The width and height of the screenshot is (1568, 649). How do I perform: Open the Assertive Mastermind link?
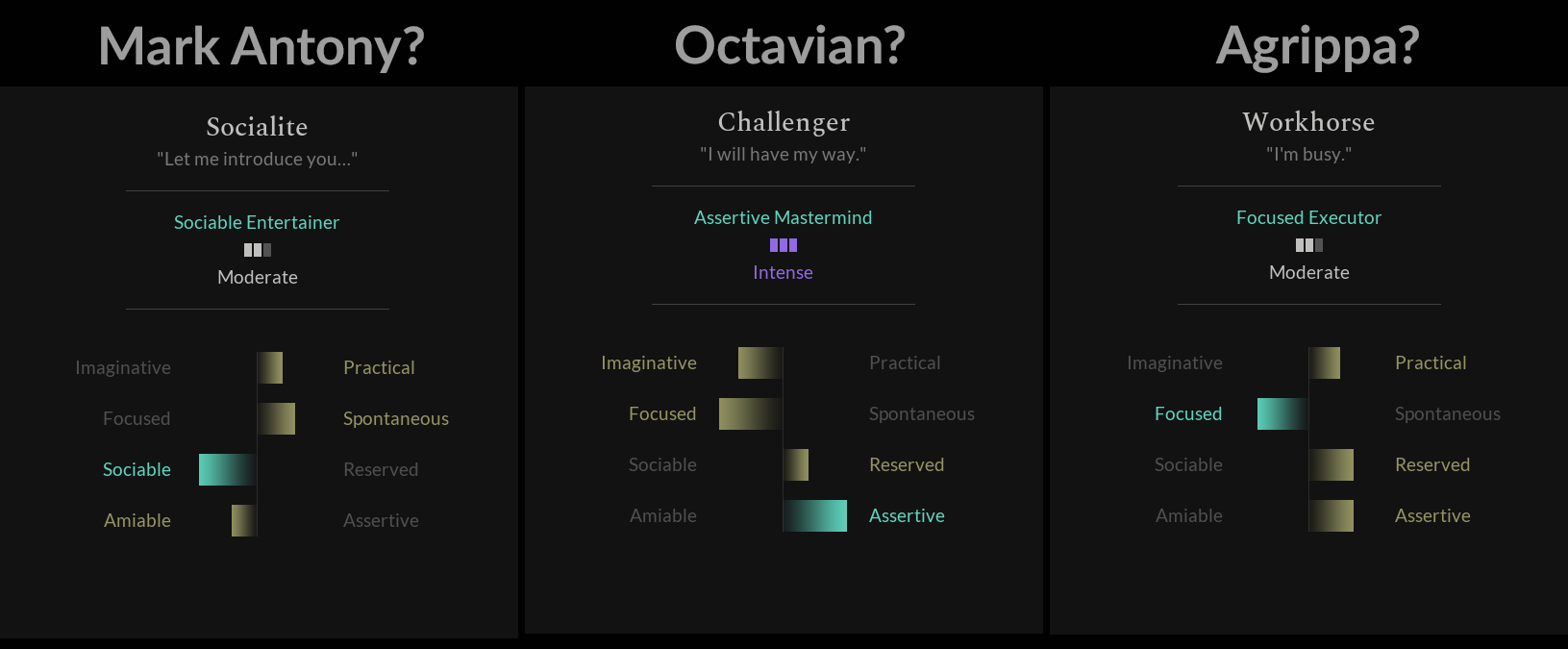click(784, 217)
